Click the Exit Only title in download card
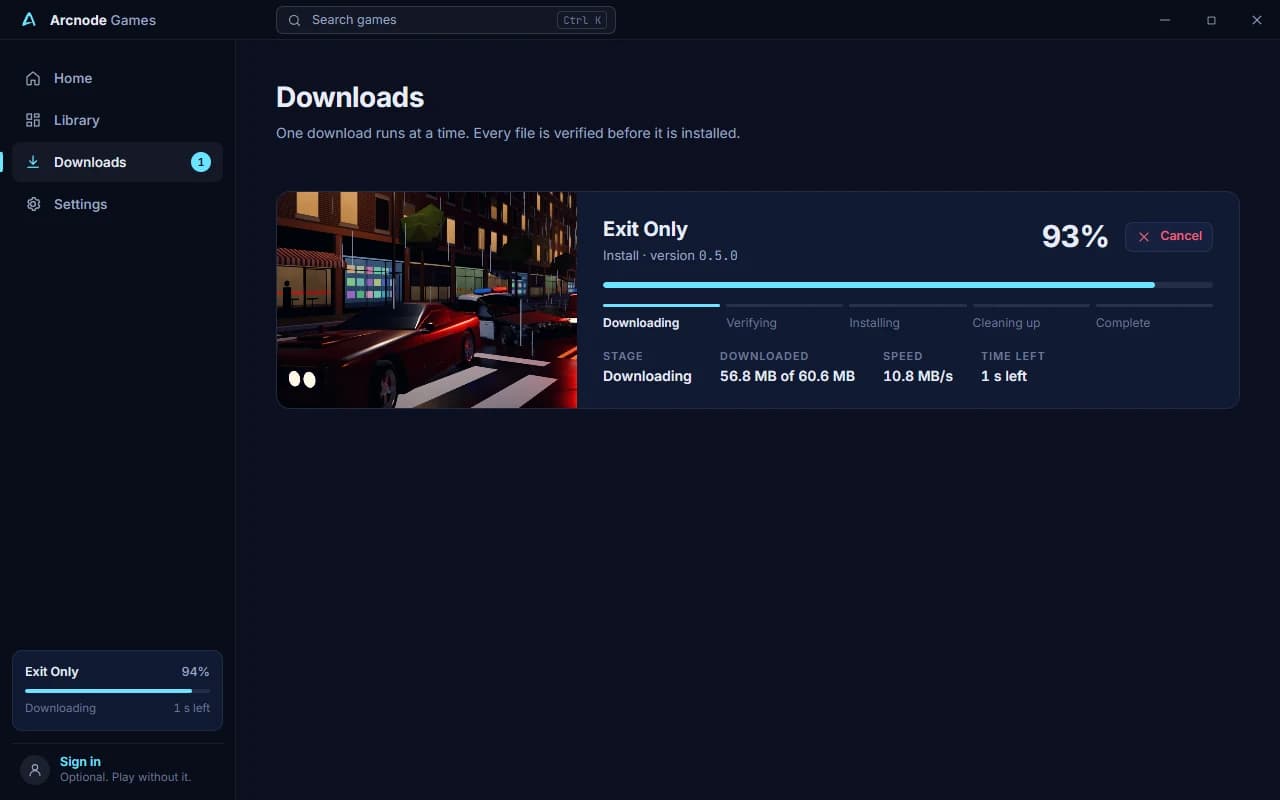Viewport: 1280px width, 800px height. coord(645,229)
